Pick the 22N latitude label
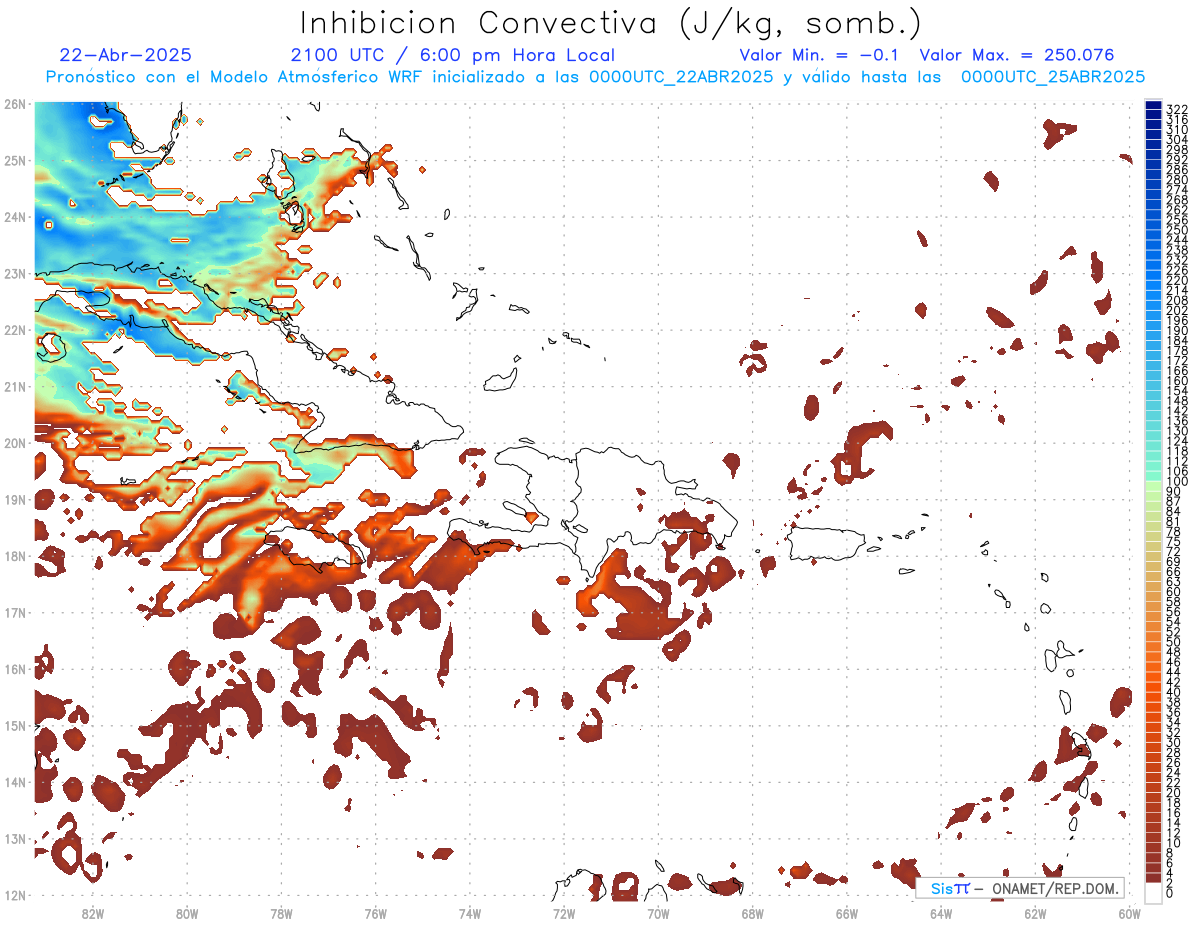This screenshot has height=927, width=1200. click(14, 330)
